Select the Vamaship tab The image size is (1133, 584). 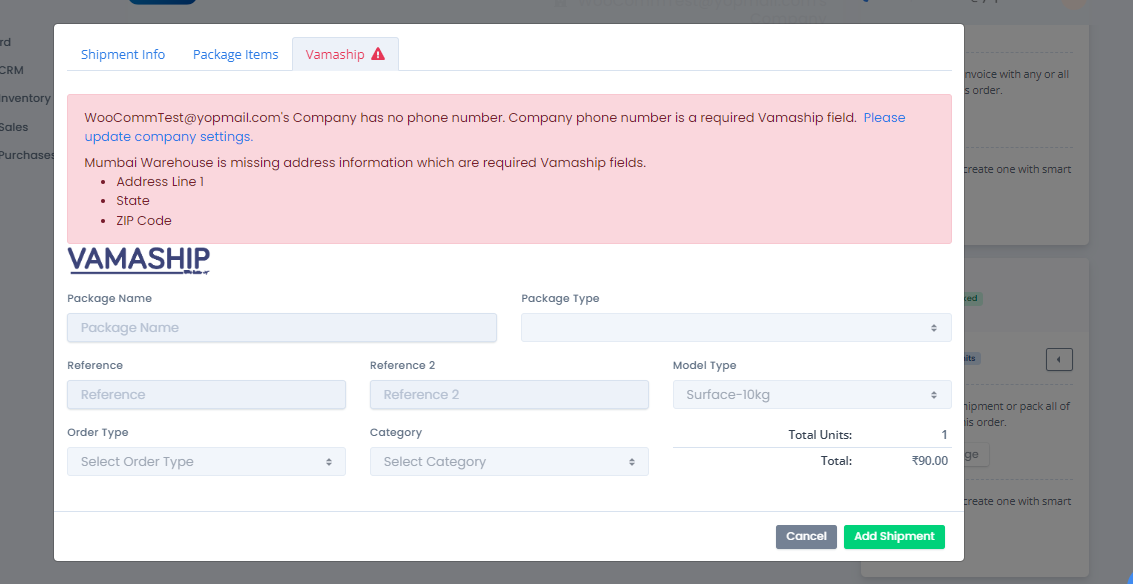tap(345, 54)
